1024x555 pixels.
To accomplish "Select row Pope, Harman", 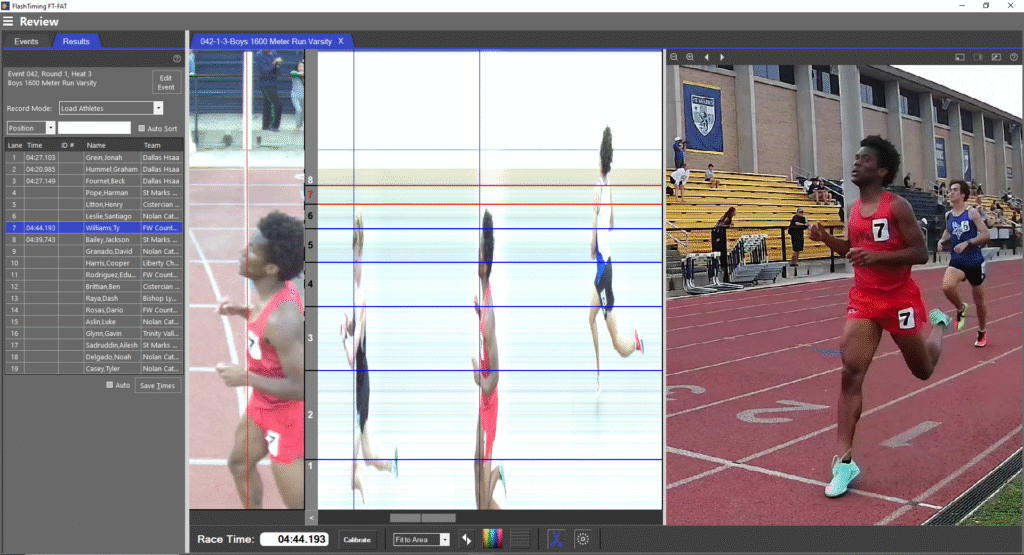I will (x=93, y=193).
